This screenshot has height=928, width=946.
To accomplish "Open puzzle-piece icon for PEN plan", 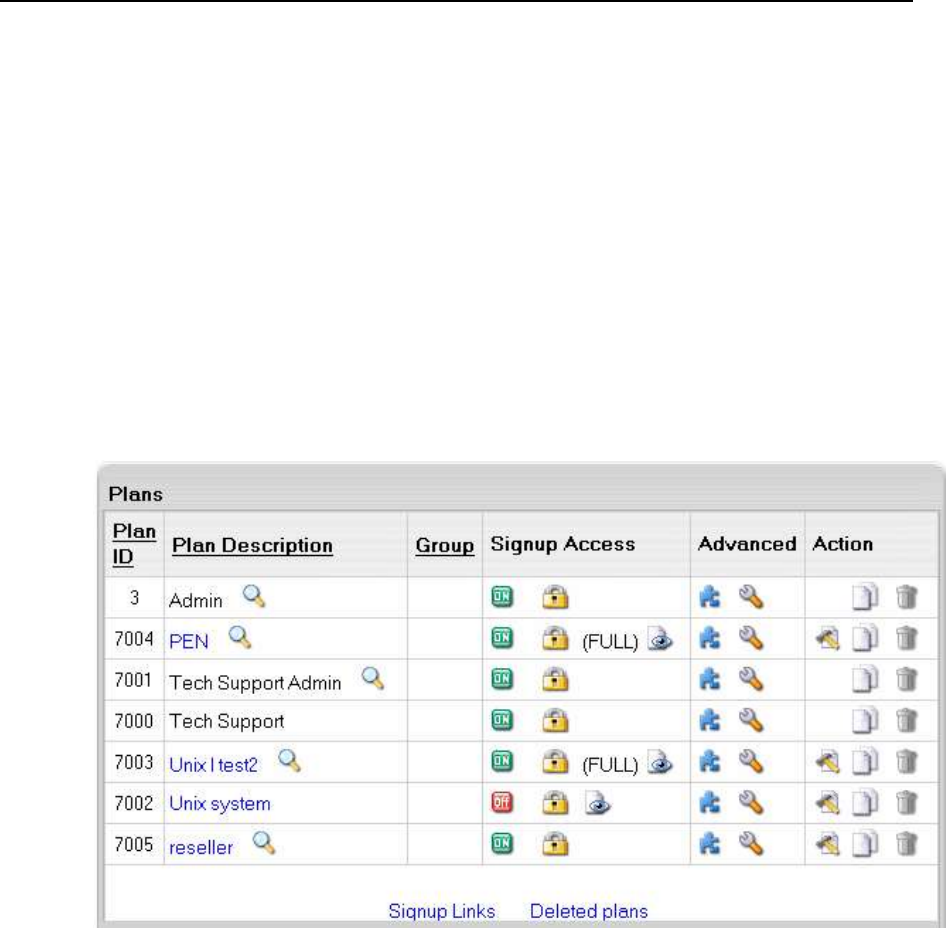I will pyautogui.click(x=710, y=638).
